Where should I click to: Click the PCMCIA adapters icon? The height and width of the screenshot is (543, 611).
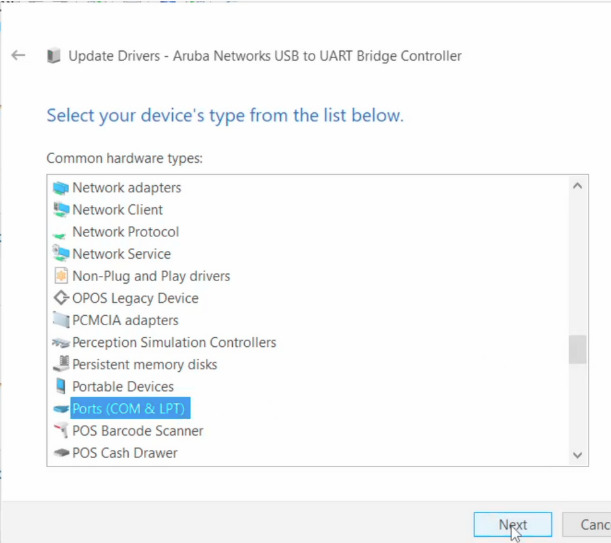[x=61, y=320]
